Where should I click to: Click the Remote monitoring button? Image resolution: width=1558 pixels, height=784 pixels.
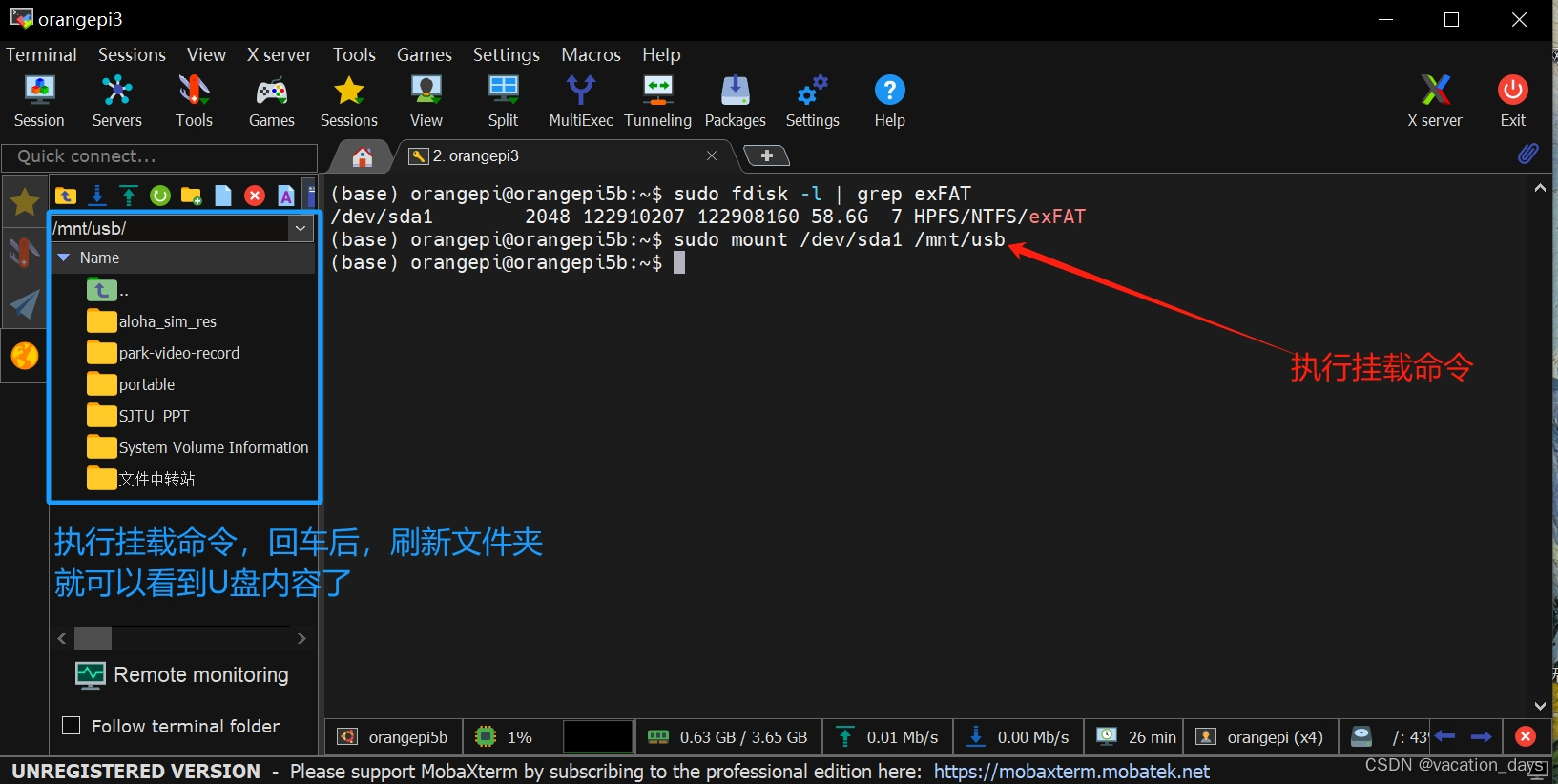[x=182, y=674]
